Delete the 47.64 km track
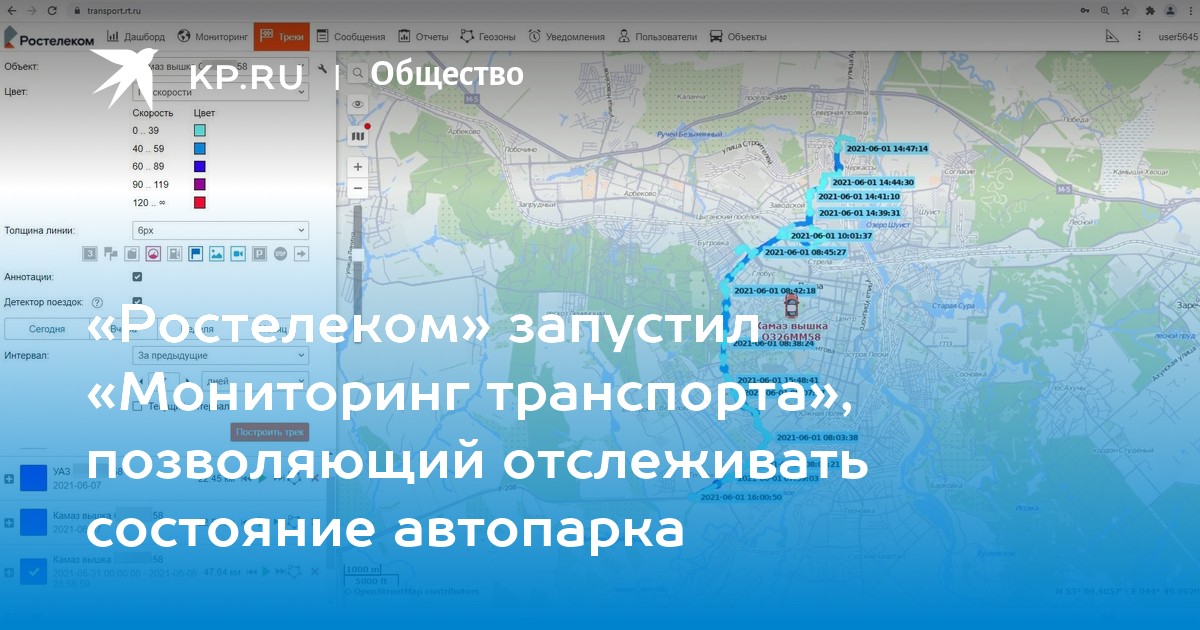The height and width of the screenshot is (630, 1200). tap(315, 571)
